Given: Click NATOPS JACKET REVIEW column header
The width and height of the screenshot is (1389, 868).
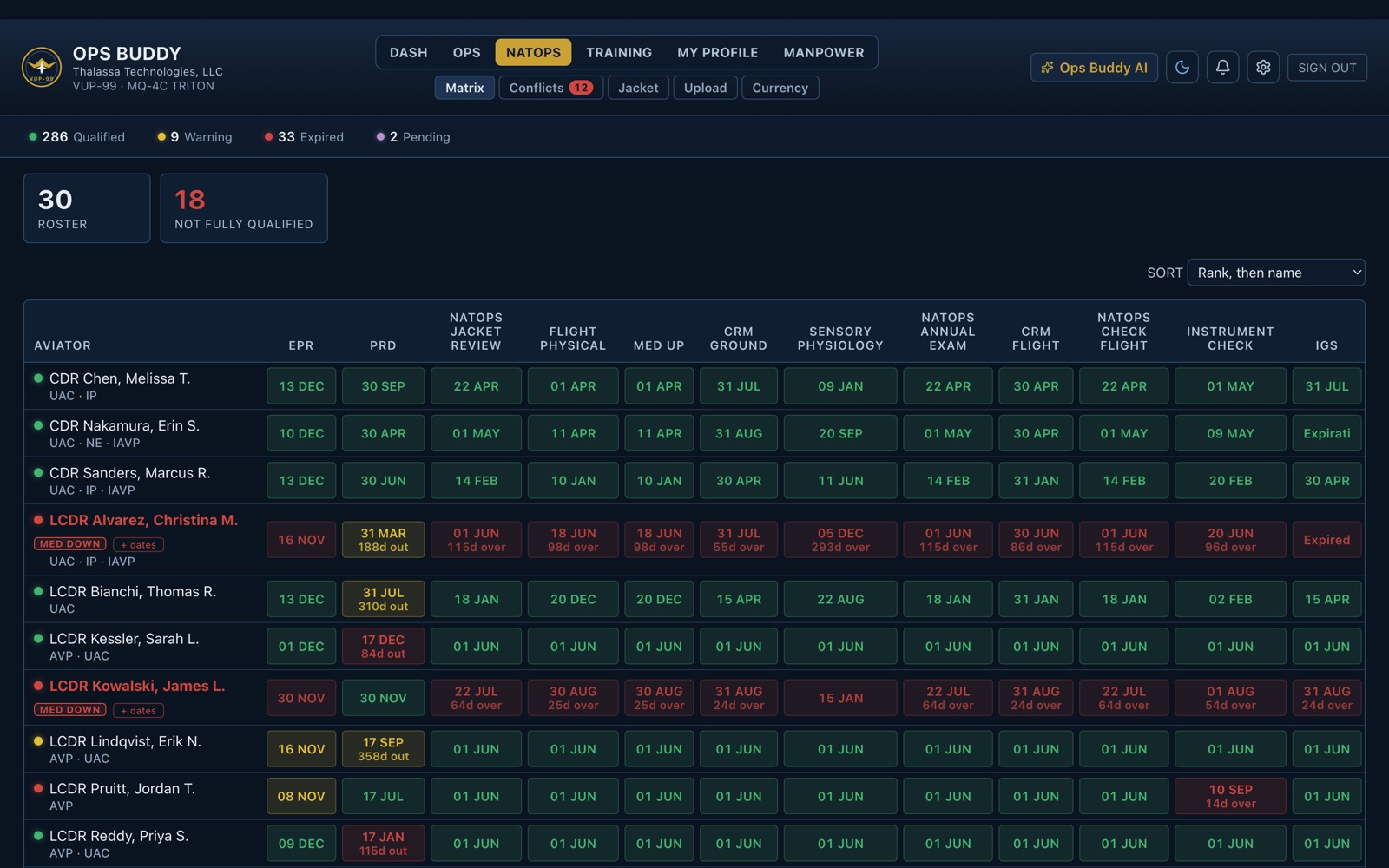Looking at the screenshot, I should pyautogui.click(x=476, y=332).
